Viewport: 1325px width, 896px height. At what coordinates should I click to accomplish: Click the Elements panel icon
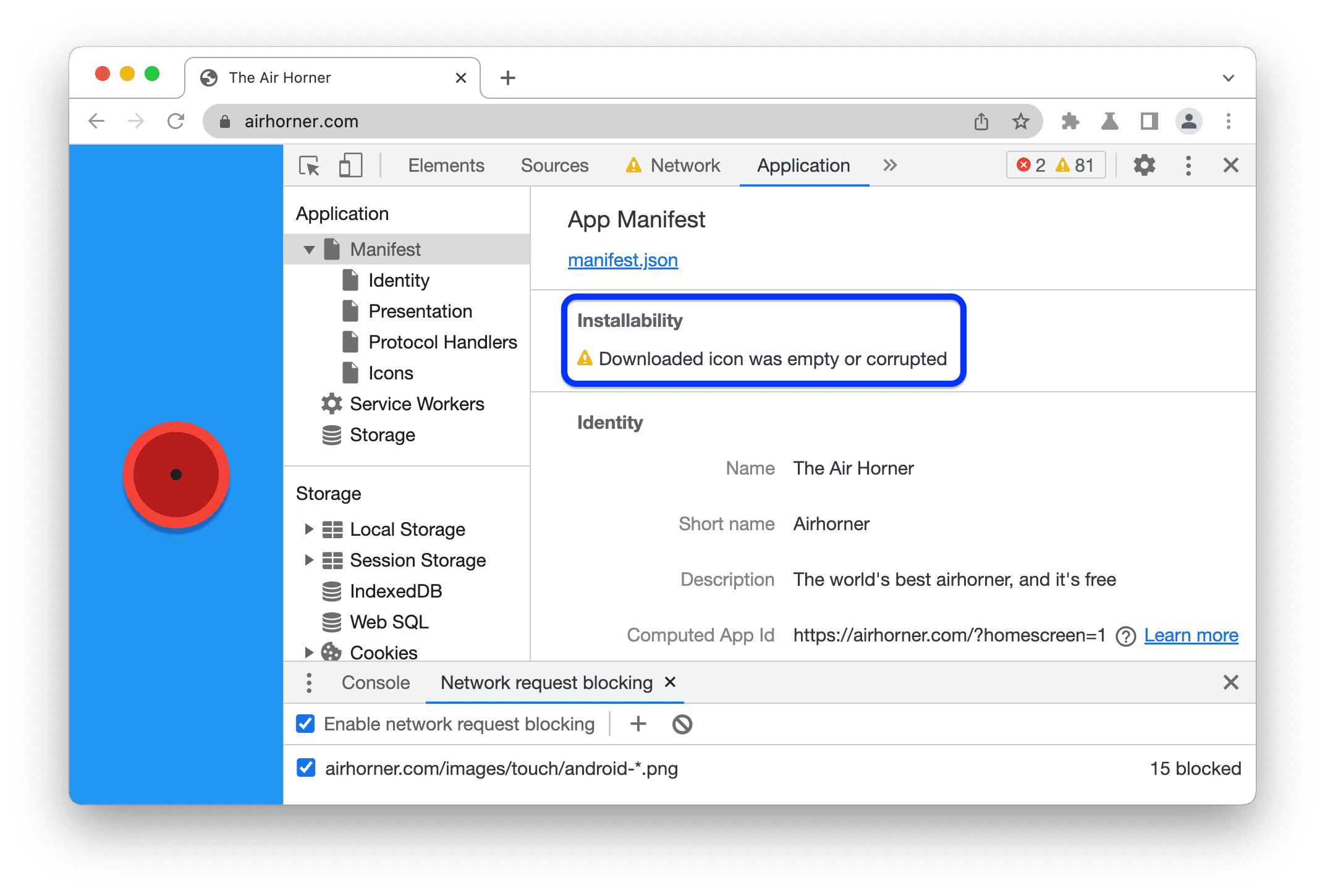pyautogui.click(x=446, y=165)
